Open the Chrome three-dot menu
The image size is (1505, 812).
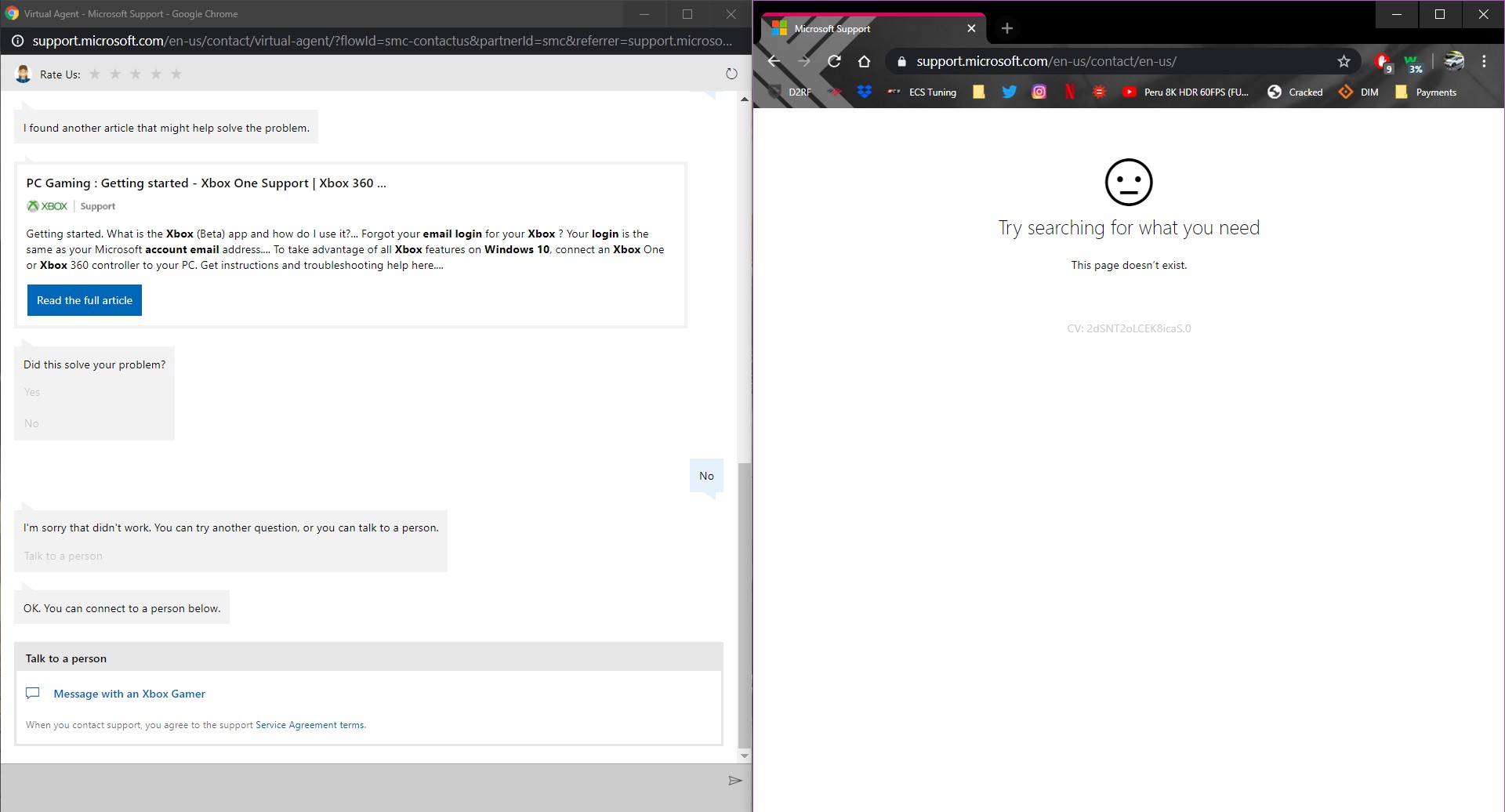tap(1484, 61)
